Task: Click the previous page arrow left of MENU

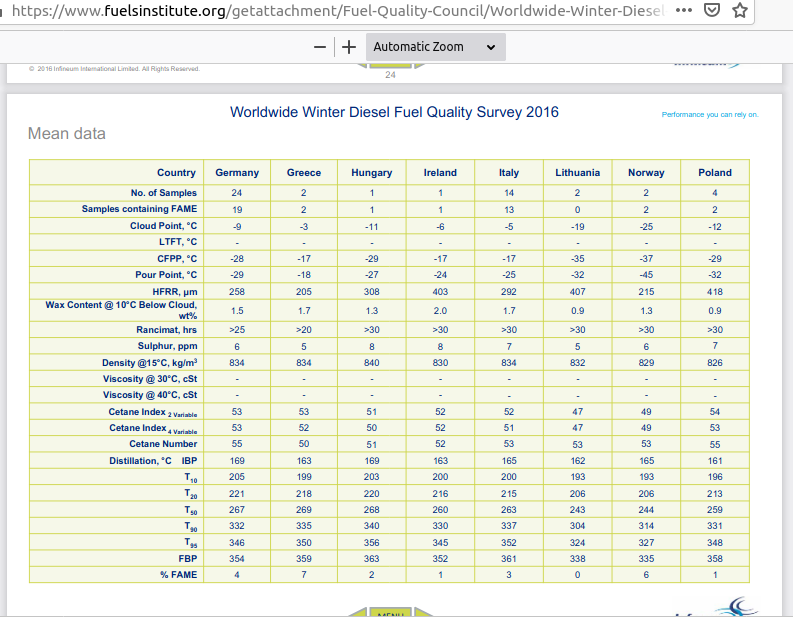Action: 357,611
